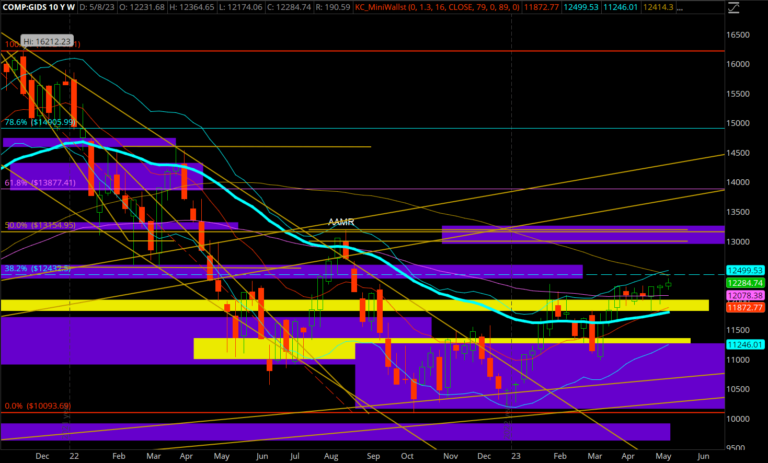
Task: Click the 78.6% Fibonacci level label
Action: point(40,122)
